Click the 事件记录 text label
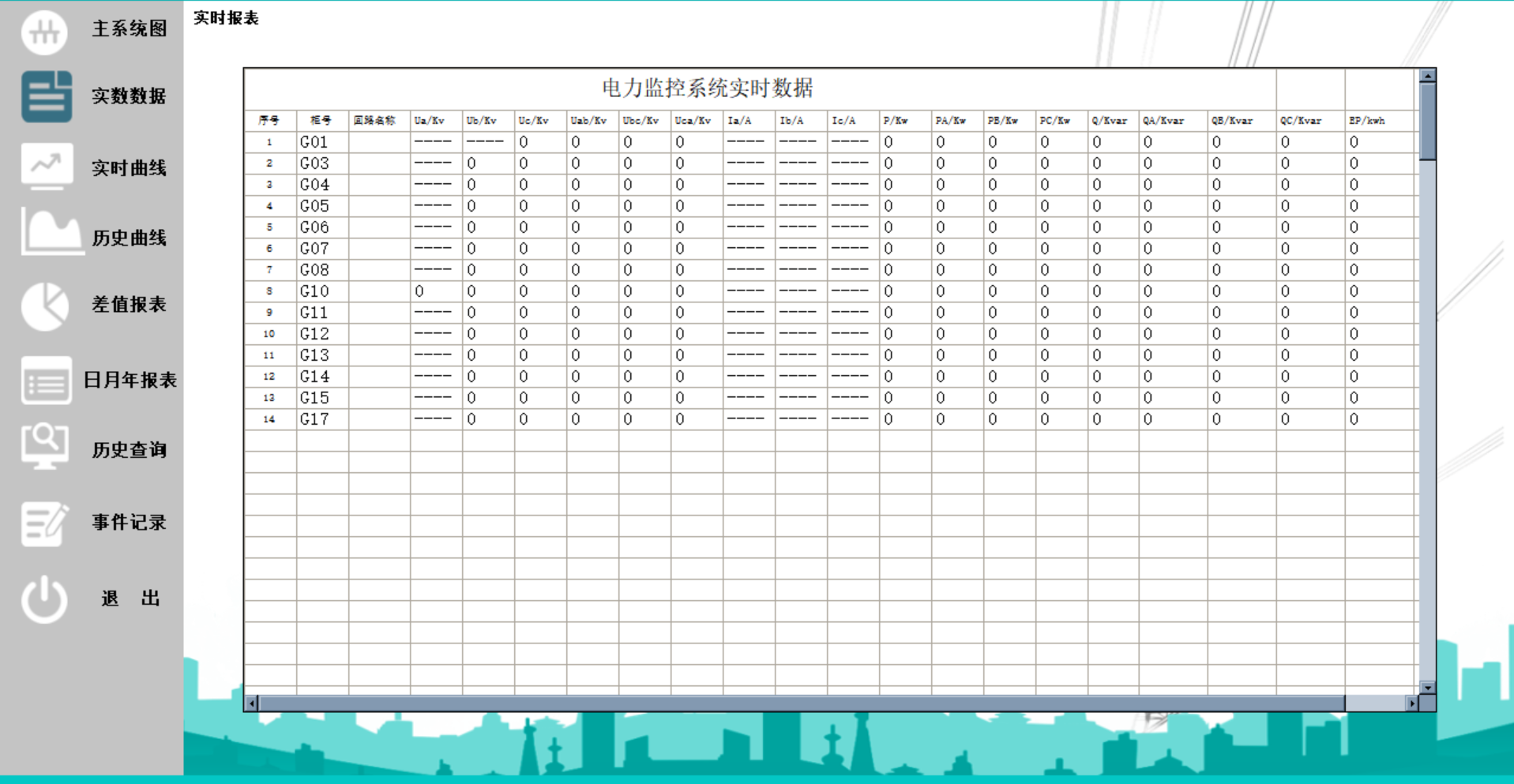This screenshot has height=784, width=1514. [129, 521]
